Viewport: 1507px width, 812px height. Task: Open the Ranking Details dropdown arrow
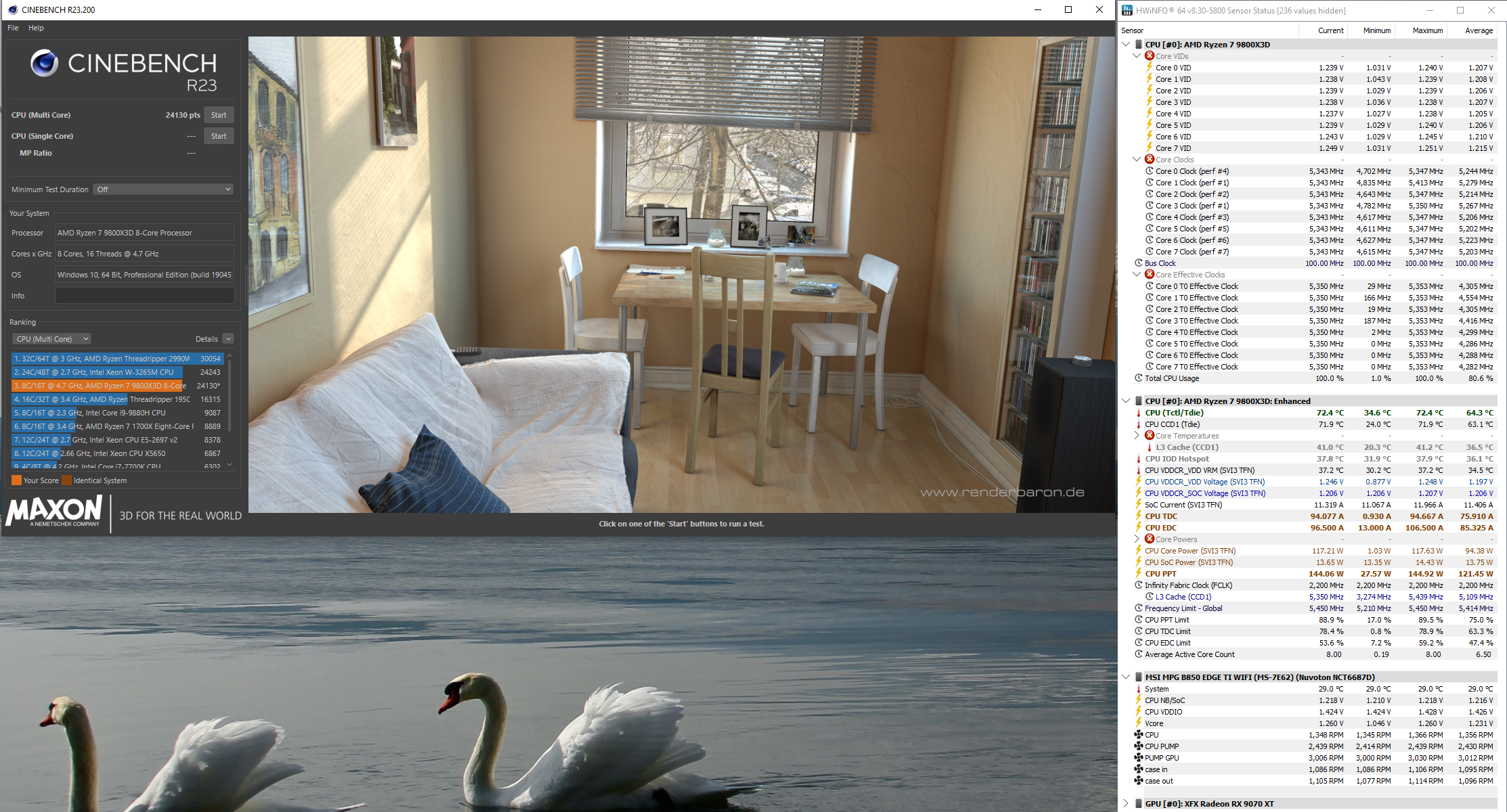tap(228, 339)
